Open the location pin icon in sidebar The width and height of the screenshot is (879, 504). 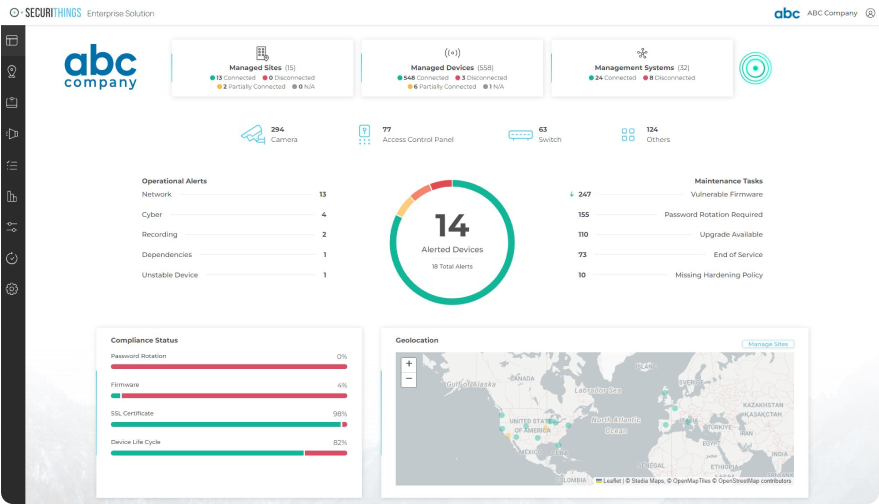(x=12, y=71)
